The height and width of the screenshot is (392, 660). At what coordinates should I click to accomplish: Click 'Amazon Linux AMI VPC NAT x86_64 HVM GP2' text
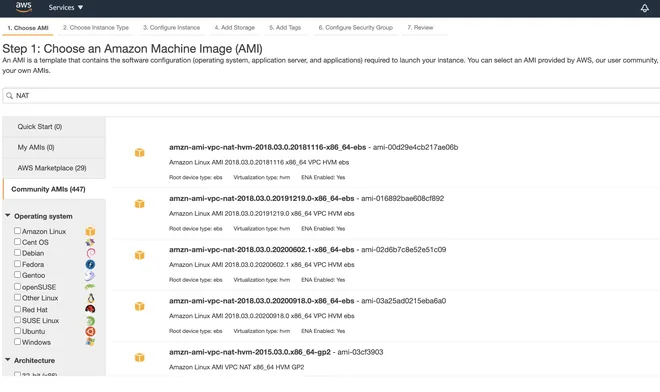point(237,367)
